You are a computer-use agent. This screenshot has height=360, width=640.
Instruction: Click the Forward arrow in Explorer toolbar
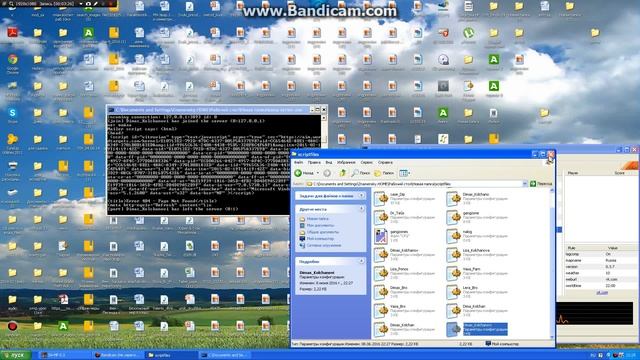[327, 173]
